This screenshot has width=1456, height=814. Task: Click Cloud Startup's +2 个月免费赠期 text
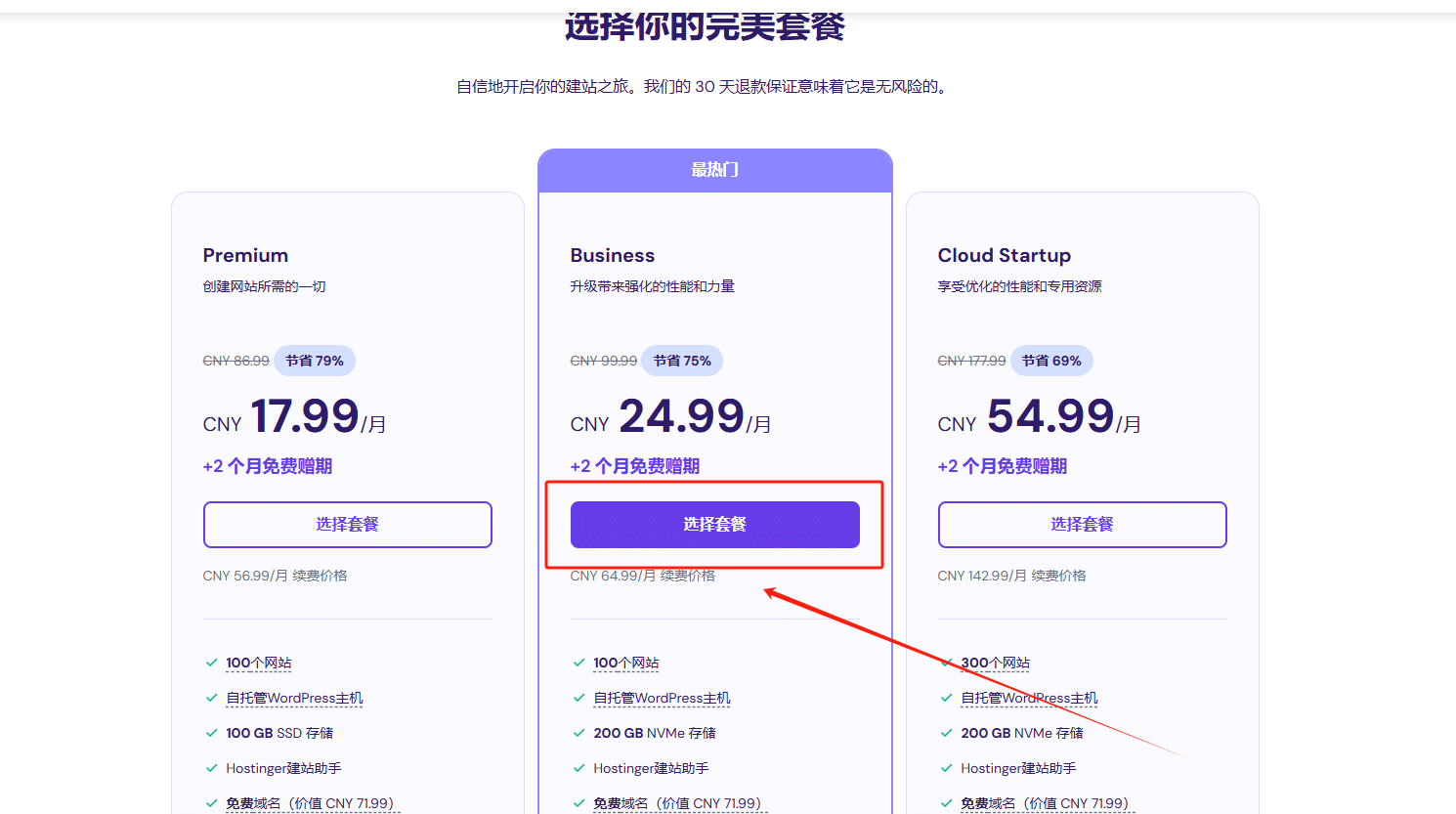[1003, 466]
